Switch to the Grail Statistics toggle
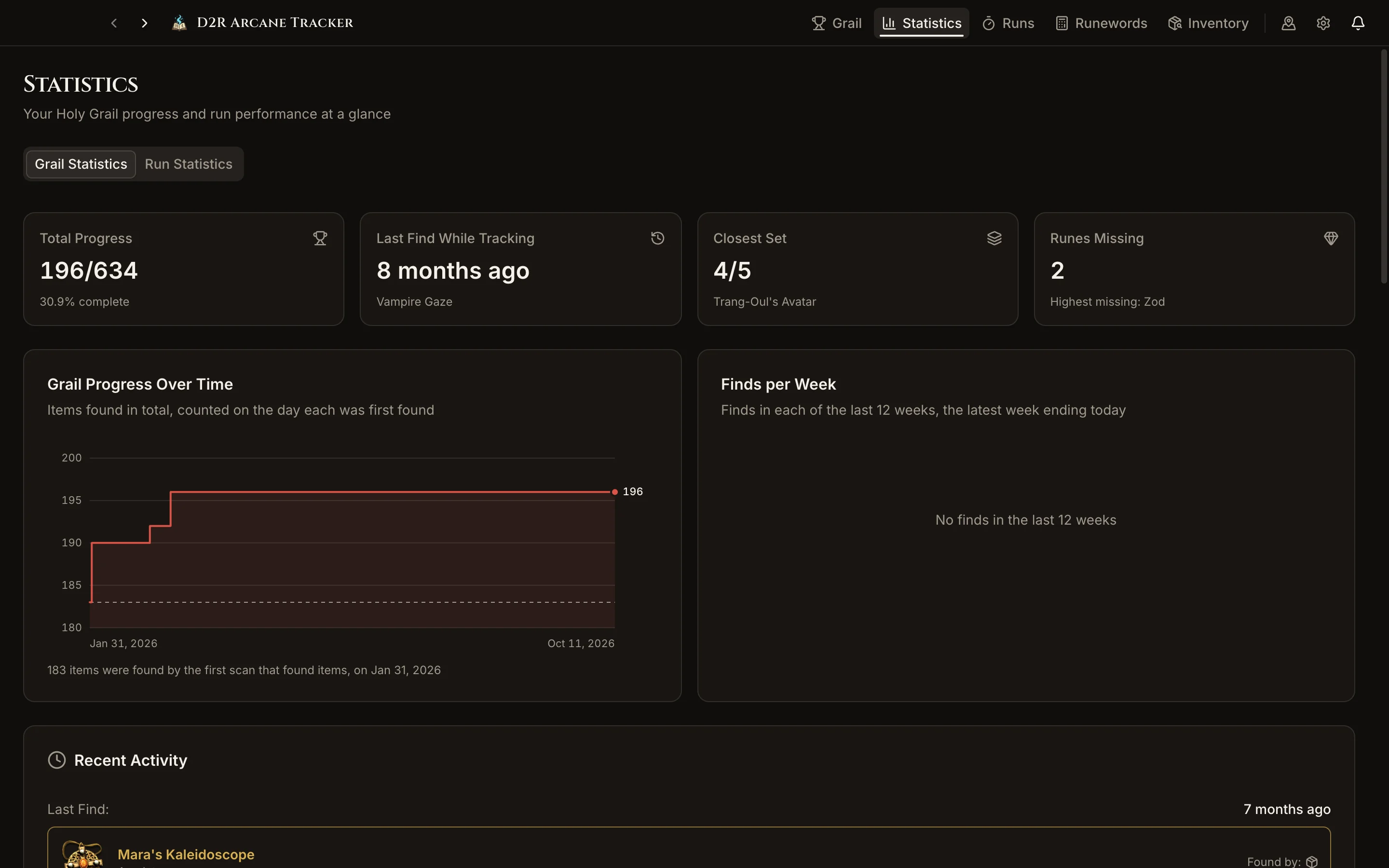Screen dimensions: 1389x868 click(81, 164)
